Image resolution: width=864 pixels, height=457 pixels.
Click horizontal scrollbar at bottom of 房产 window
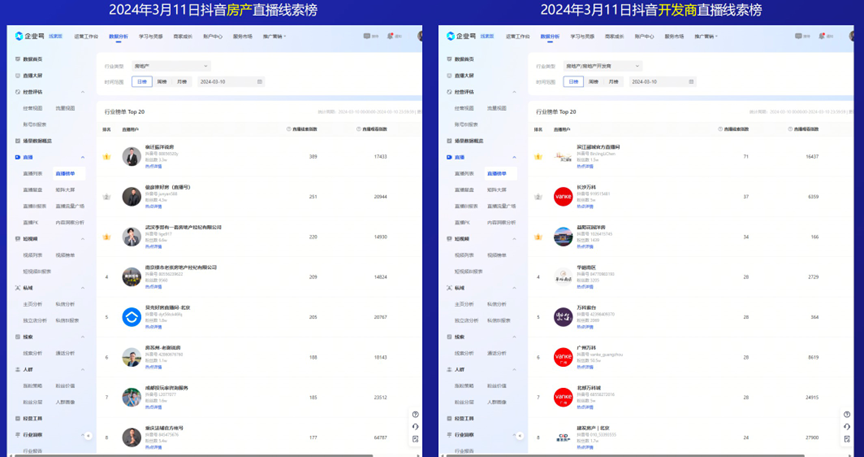(x=194, y=455)
